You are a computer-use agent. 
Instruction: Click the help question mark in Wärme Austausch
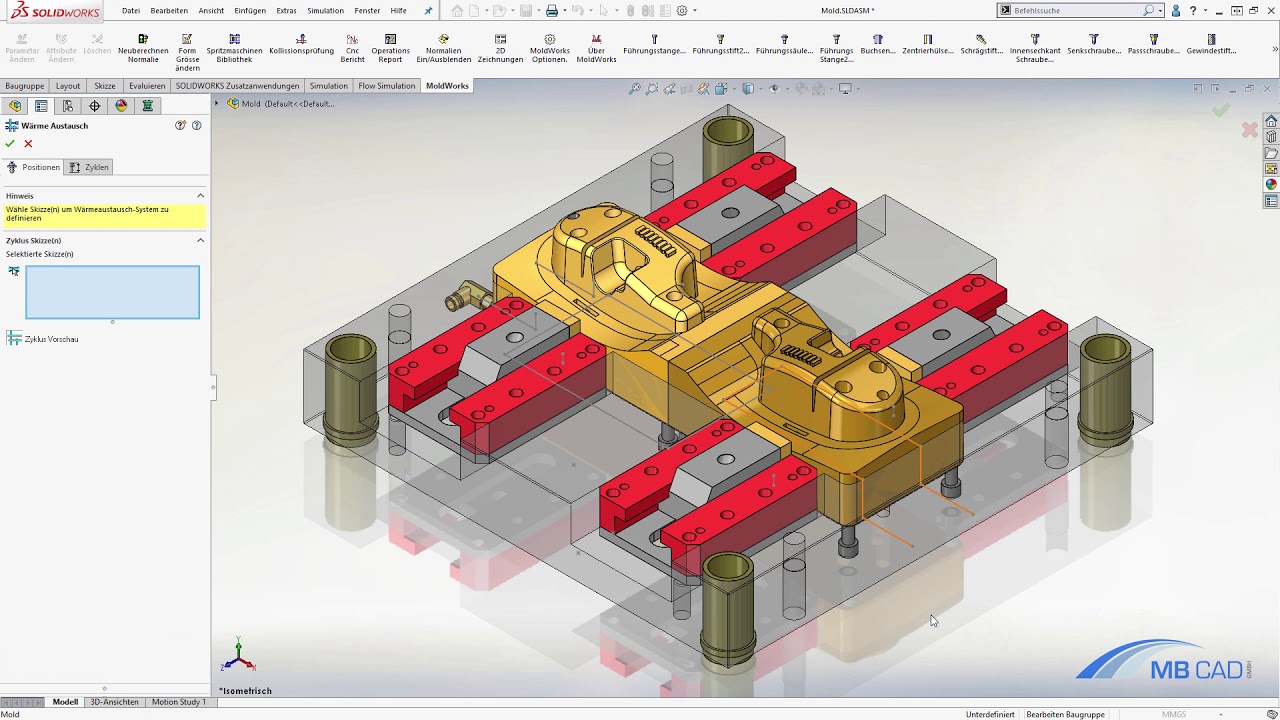197,125
